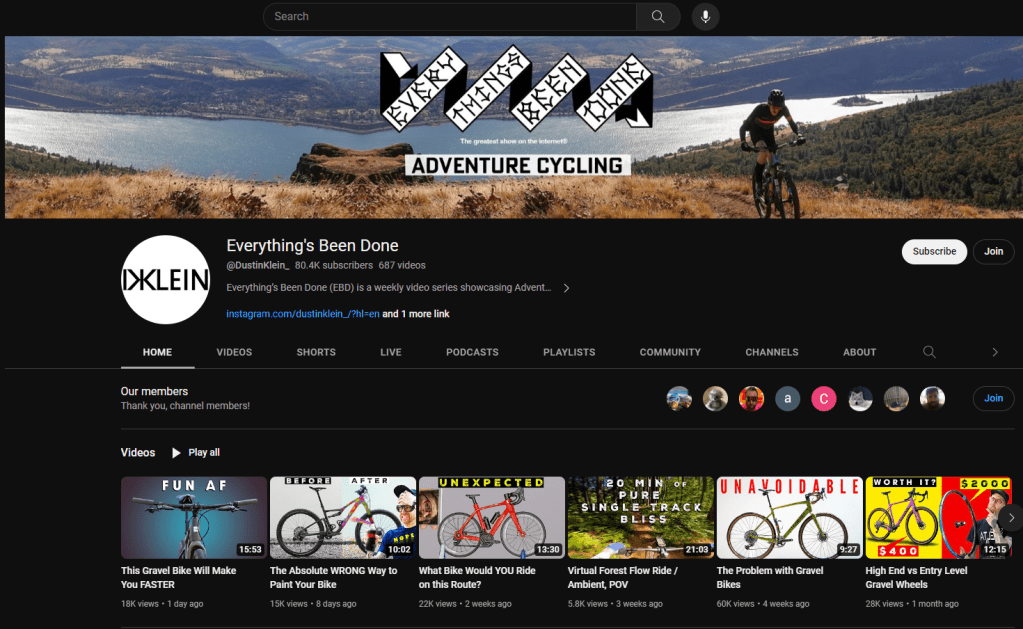Switch to the Videos tab
This screenshot has height=629, width=1023.
click(x=234, y=352)
